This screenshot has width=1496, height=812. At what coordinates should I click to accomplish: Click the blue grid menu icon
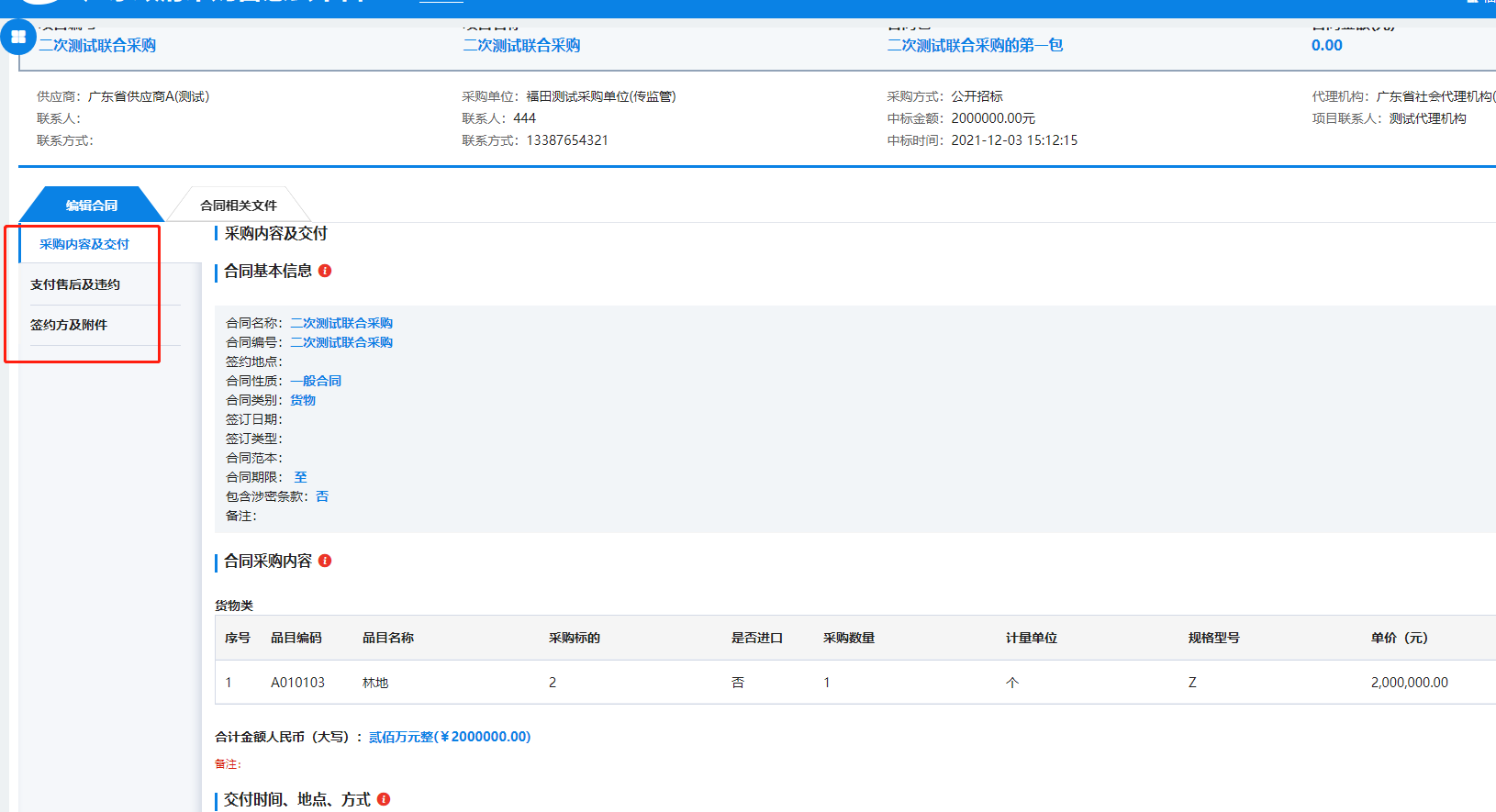click(x=18, y=37)
